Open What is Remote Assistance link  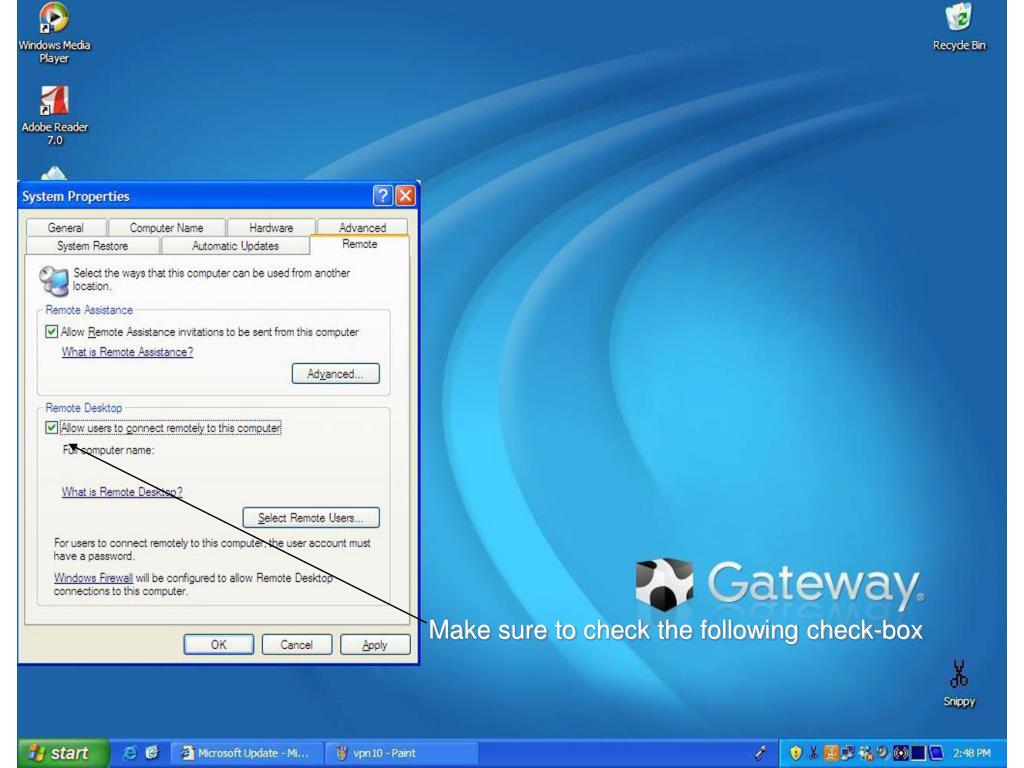point(127,352)
